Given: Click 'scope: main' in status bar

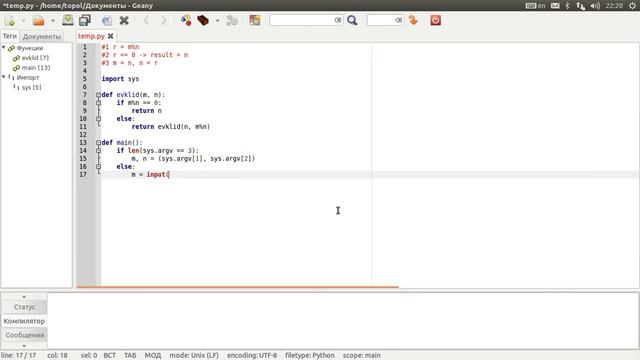Looking at the screenshot, I should pyautogui.click(x=361, y=356).
